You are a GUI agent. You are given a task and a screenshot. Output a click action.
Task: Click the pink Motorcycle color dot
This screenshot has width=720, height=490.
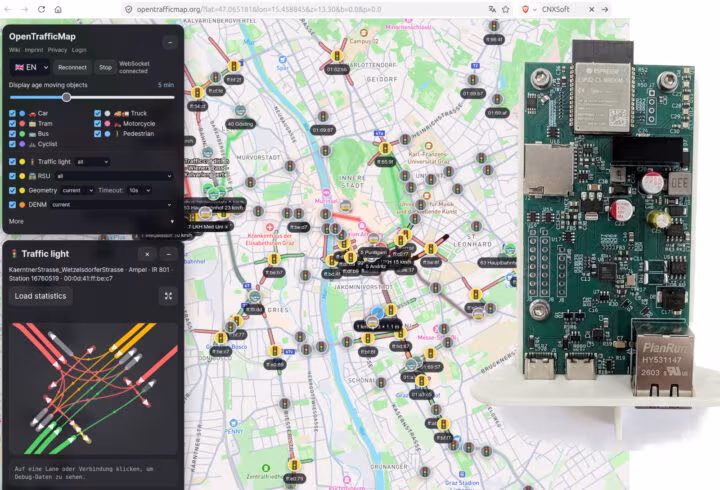(x=107, y=124)
